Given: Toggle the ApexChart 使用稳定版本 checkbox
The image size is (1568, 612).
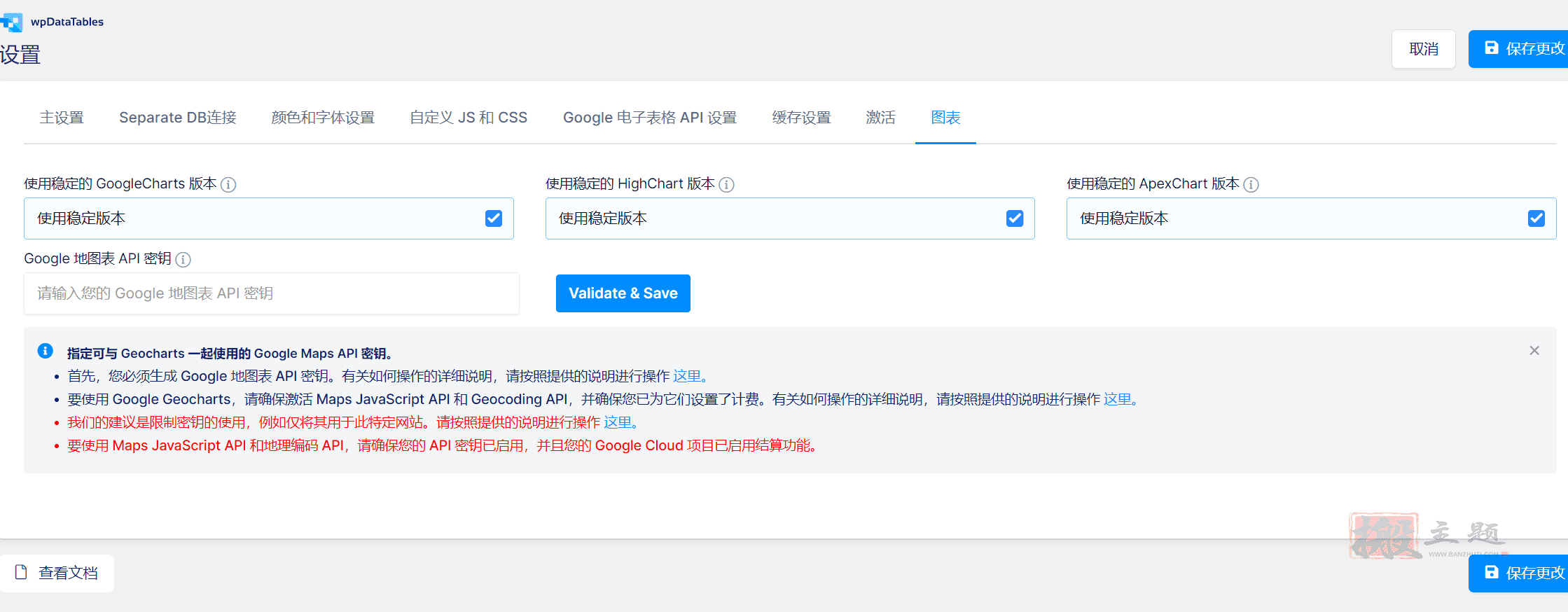Looking at the screenshot, I should [x=1536, y=218].
